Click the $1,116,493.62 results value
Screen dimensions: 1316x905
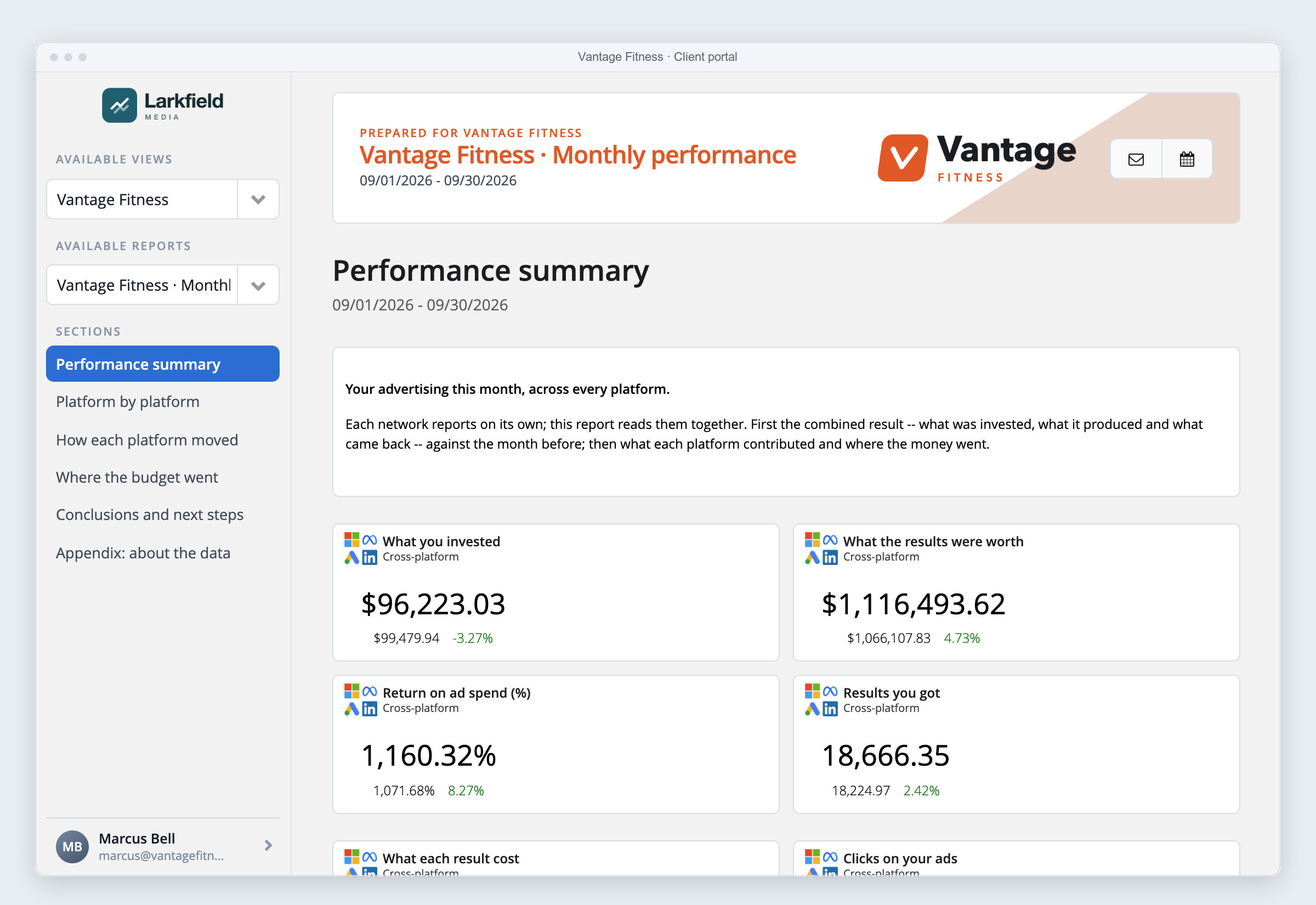[914, 604]
